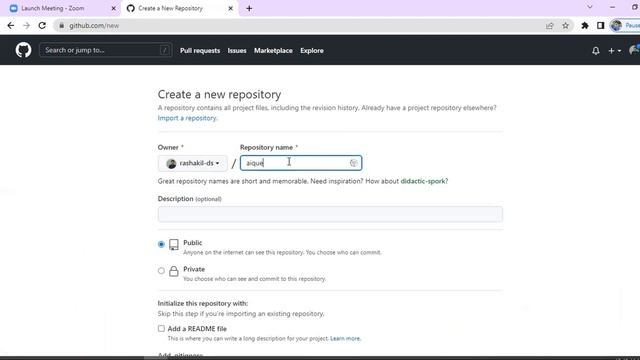
Task: Open Issues in the navigation bar
Action: (237, 51)
